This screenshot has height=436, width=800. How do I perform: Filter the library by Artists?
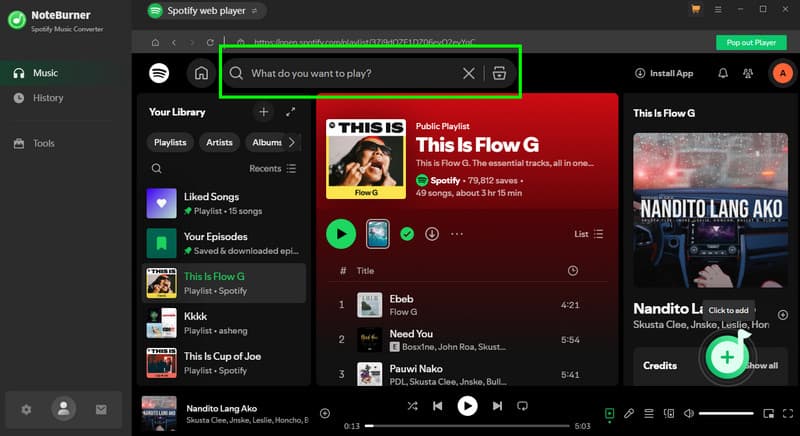pos(219,142)
